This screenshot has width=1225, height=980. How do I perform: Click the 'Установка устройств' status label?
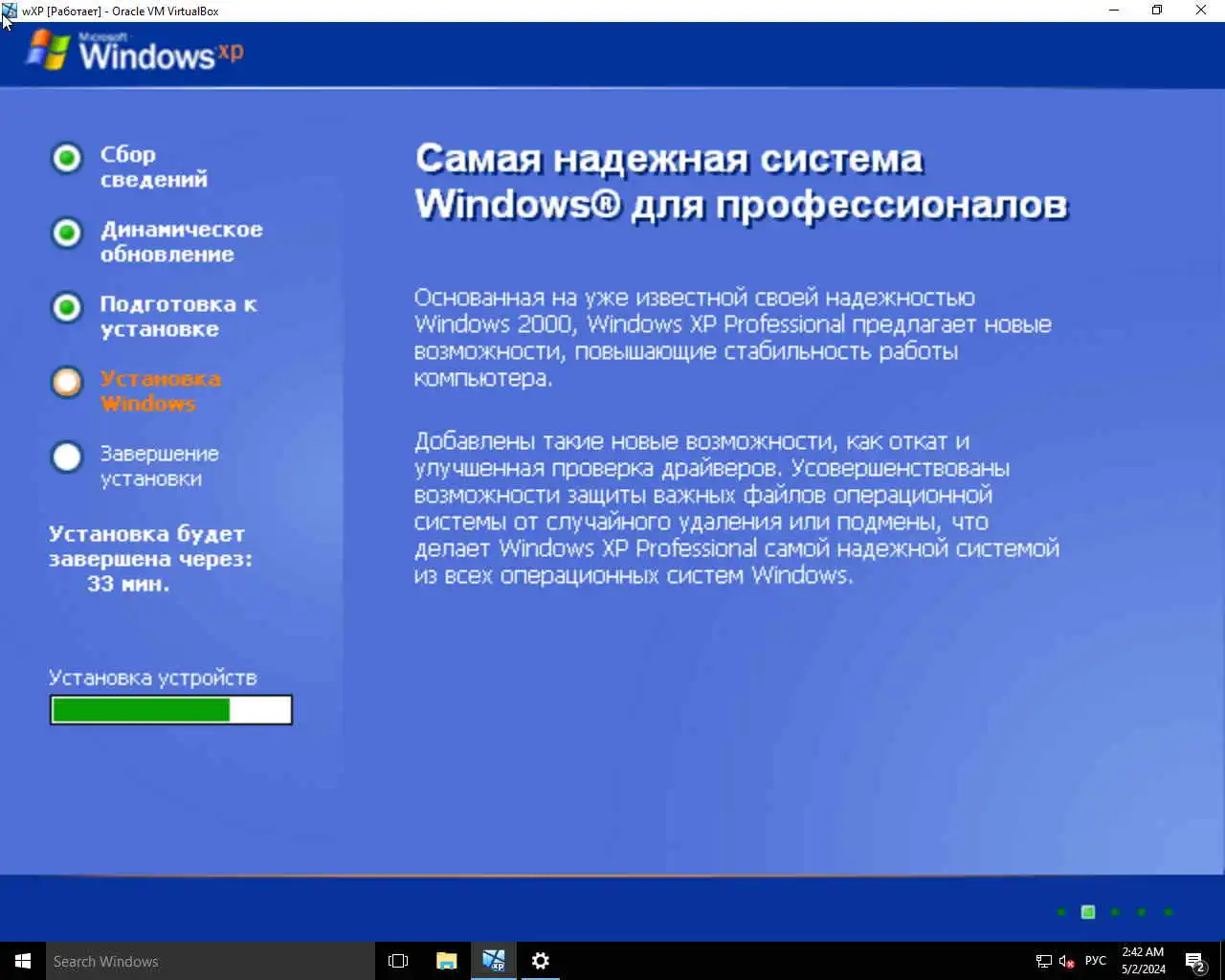(153, 678)
